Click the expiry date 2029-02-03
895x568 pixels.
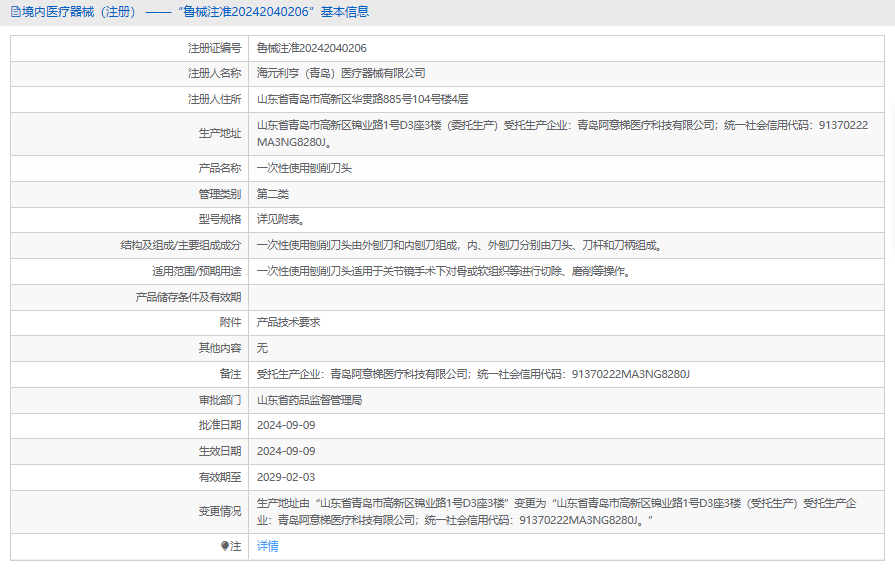286,477
